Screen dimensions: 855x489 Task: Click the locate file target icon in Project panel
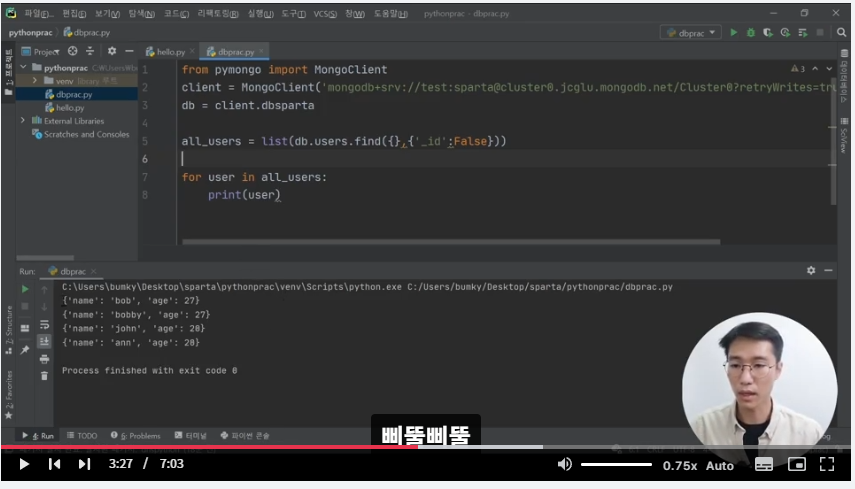(x=72, y=51)
